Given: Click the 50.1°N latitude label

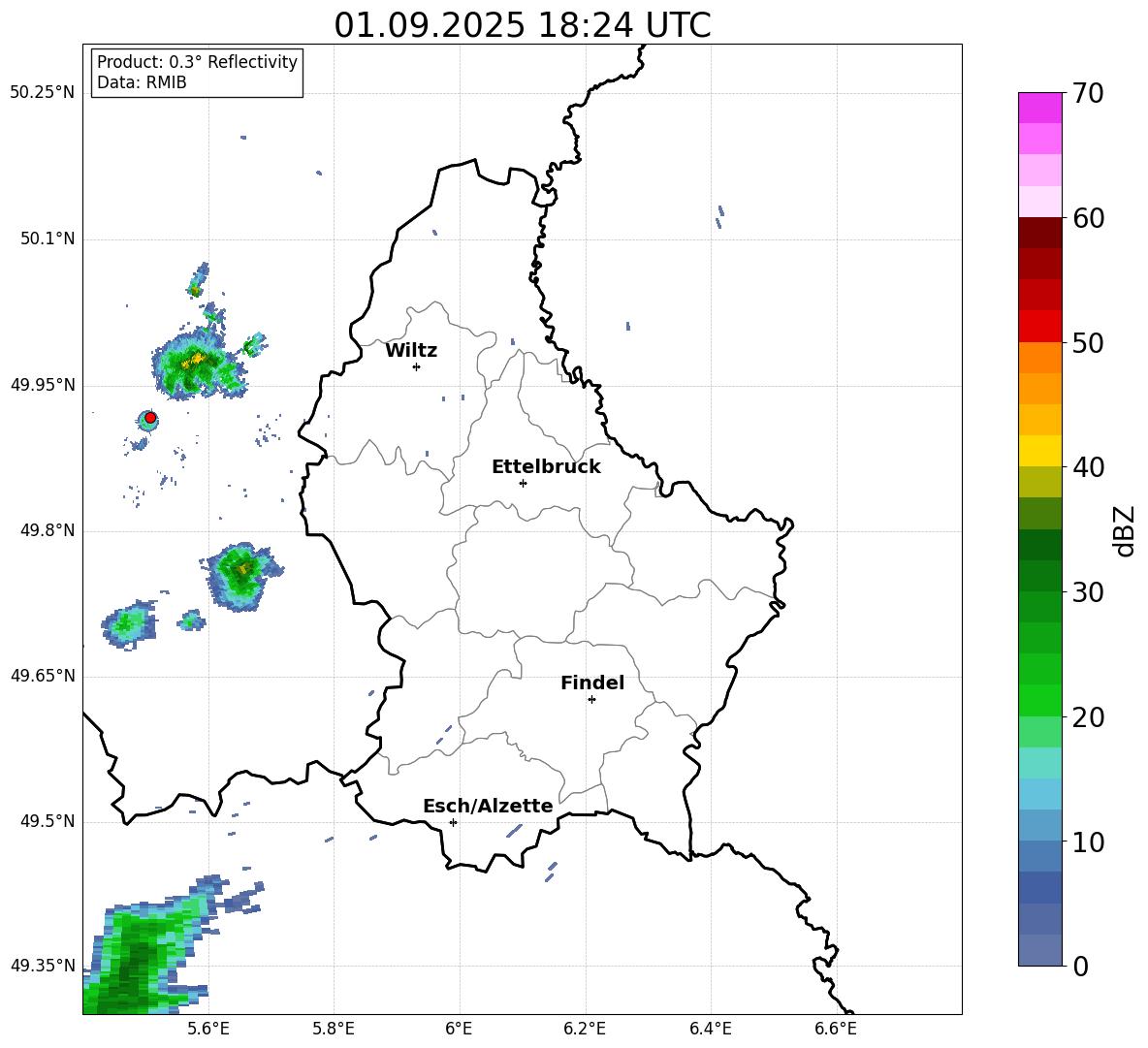Looking at the screenshot, I should (x=48, y=238).
